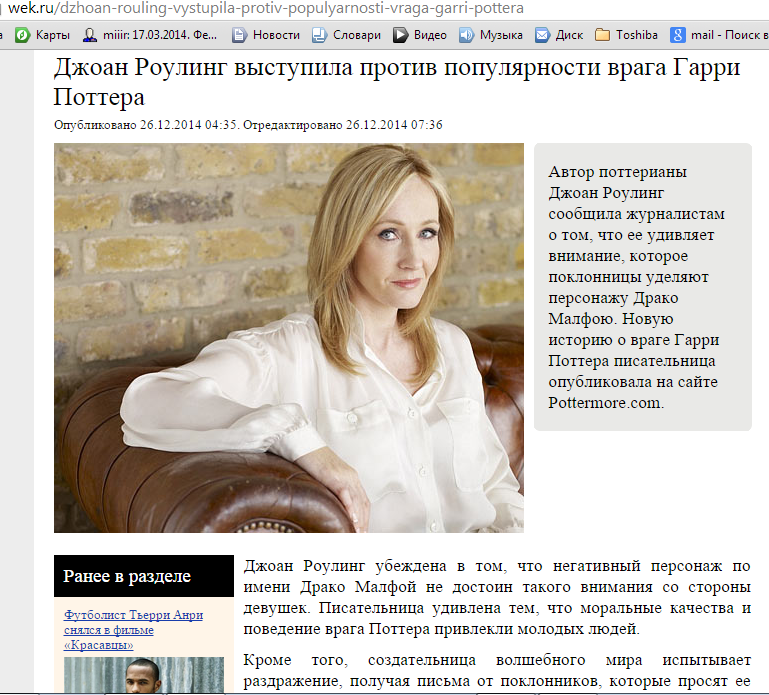Click paragraph starting Джоан Роулинг убеждена
Image resolution: width=769 pixels, height=695 pixels.
point(497,597)
